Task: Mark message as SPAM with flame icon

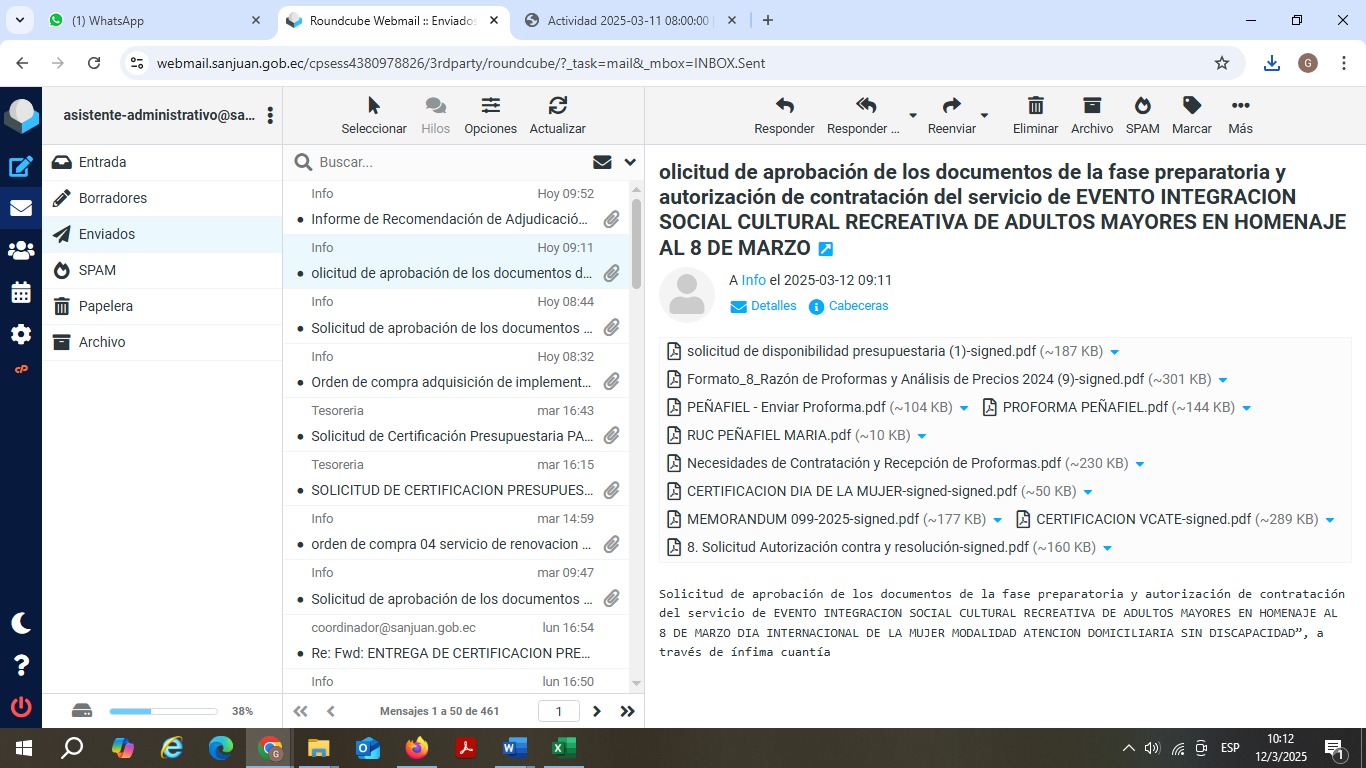Action: pos(1142,106)
